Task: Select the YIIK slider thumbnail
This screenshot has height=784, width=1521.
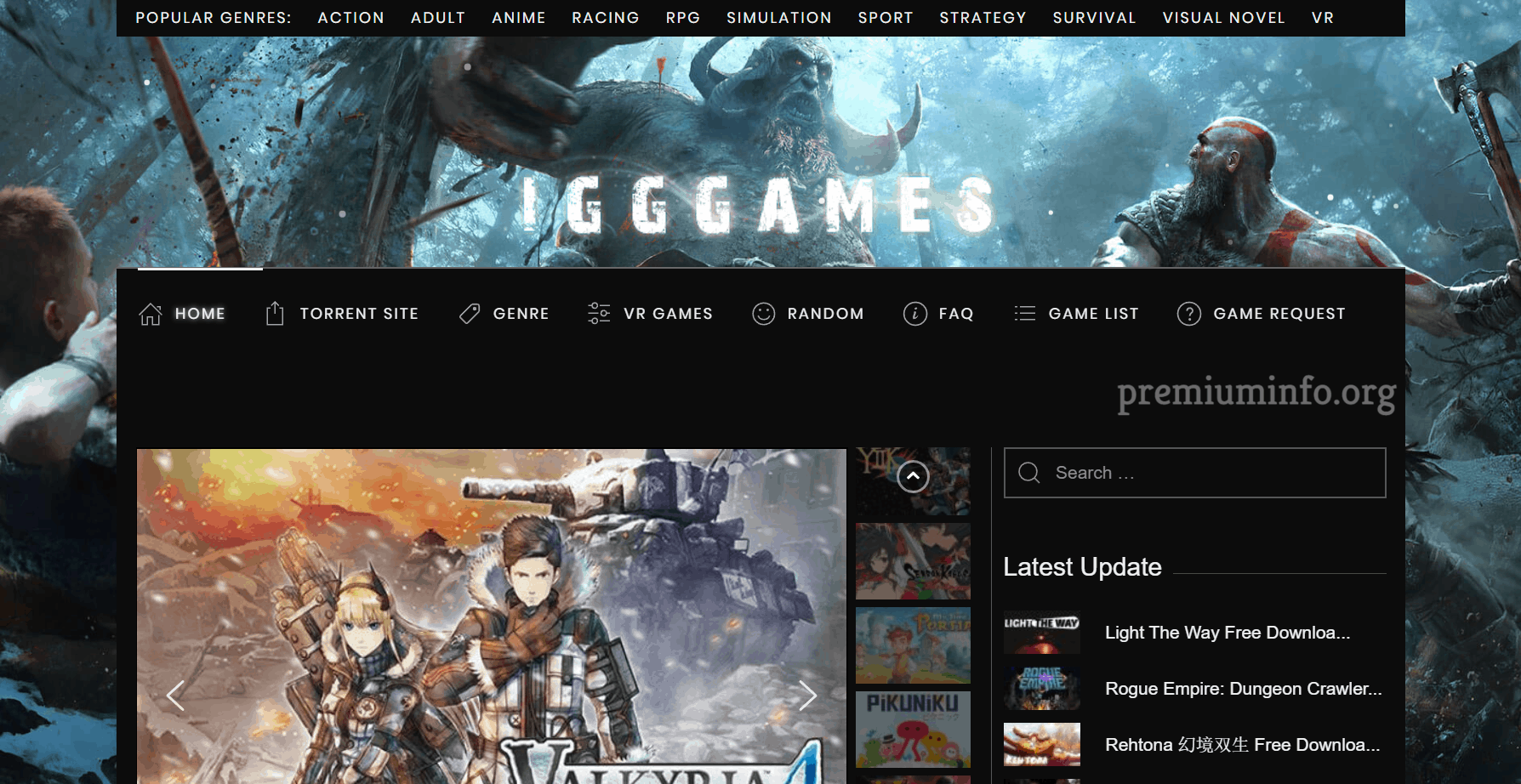Action: click(913, 481)
